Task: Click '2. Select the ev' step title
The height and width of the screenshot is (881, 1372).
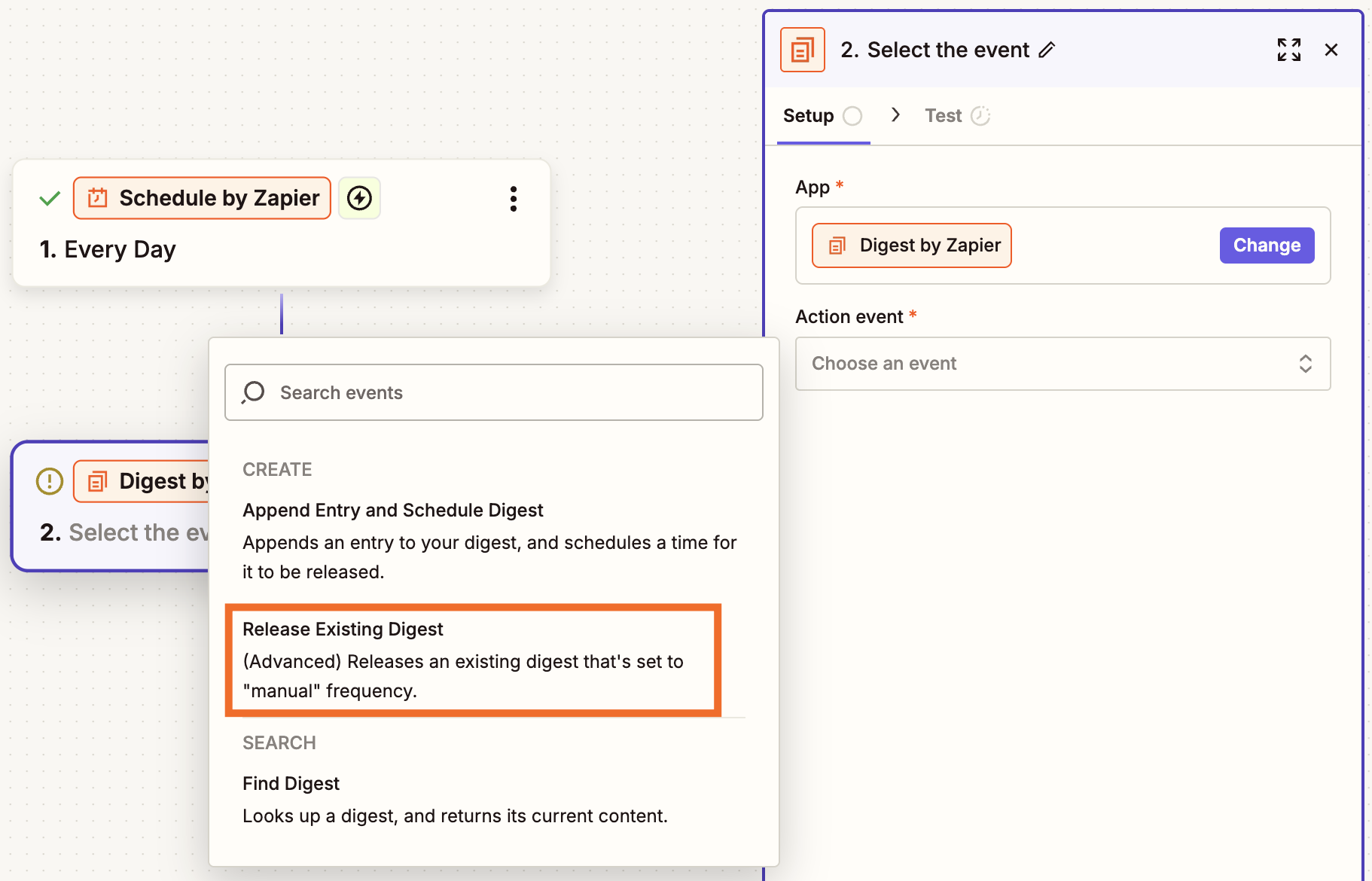Action: 124,532
